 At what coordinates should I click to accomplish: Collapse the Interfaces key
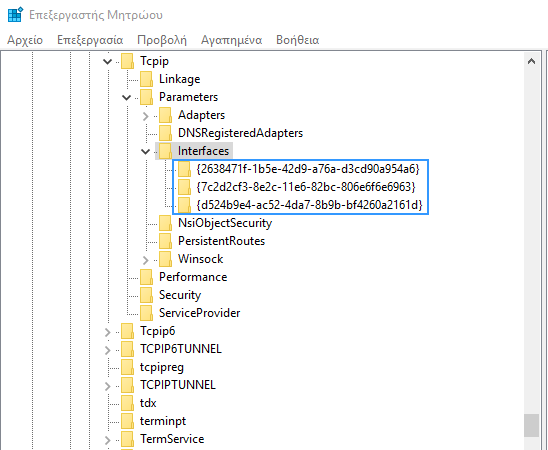click(x=145, y=152)
